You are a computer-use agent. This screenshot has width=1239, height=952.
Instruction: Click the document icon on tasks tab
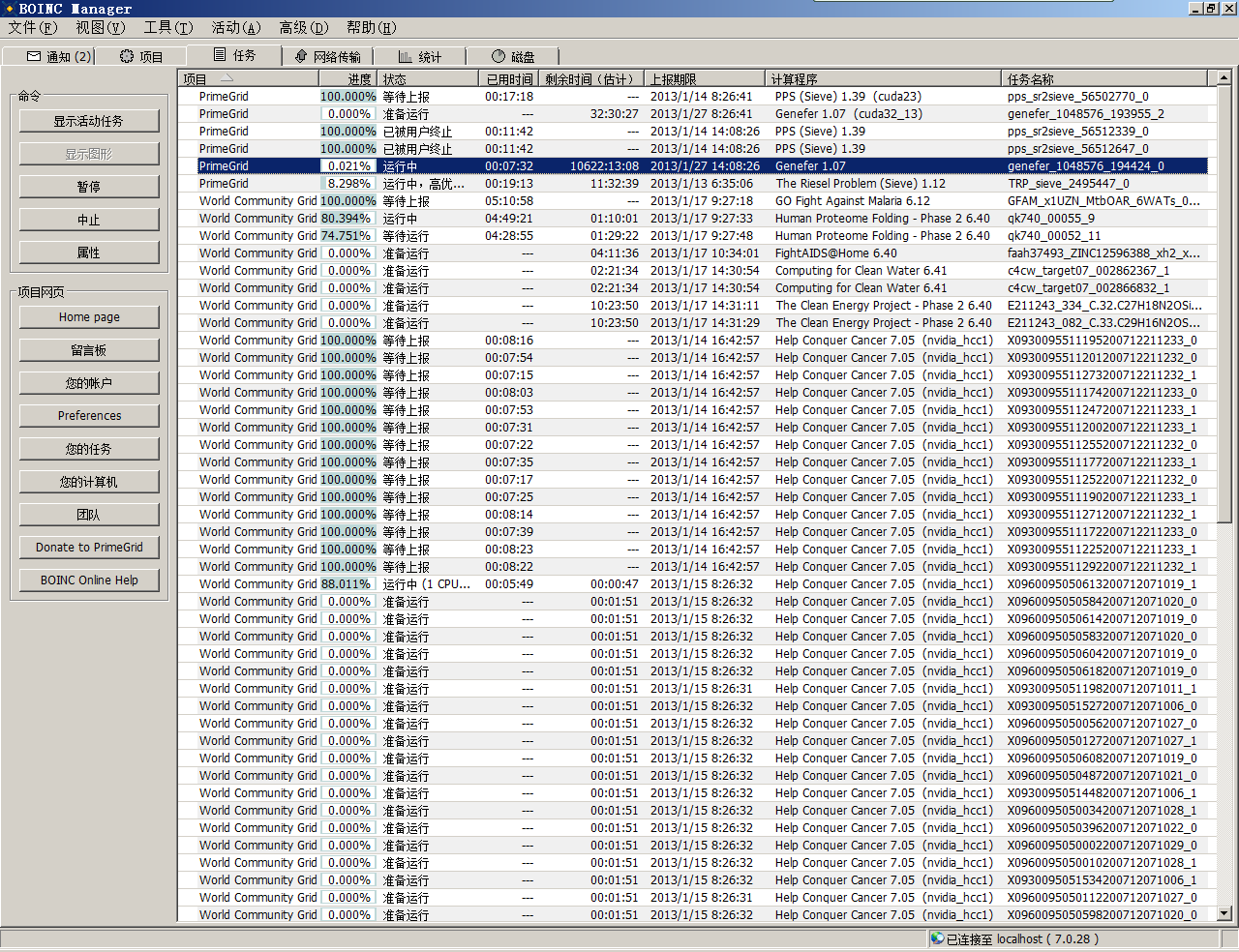coord(220,55)
